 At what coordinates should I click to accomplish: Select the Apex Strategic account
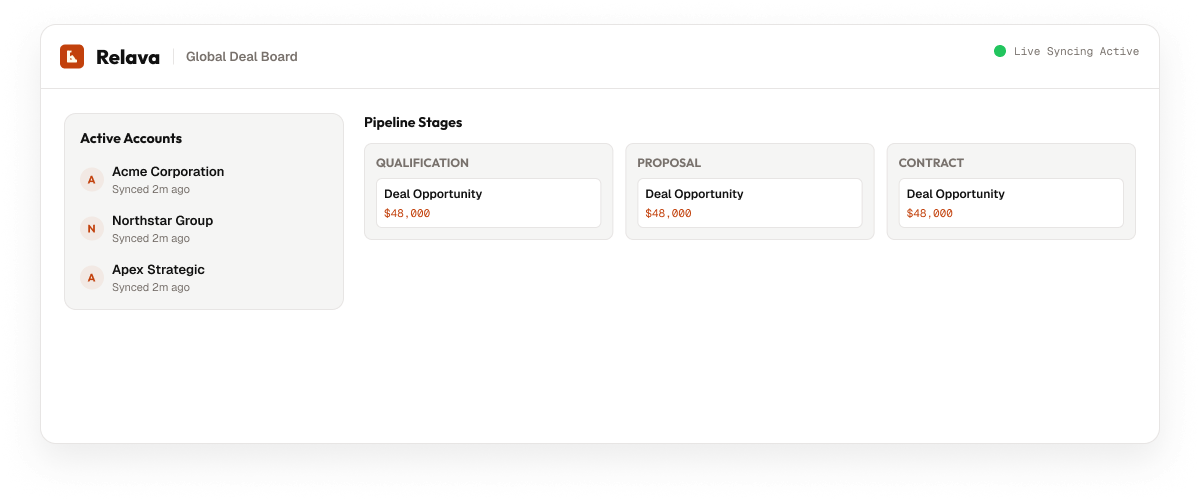[204, 278]
